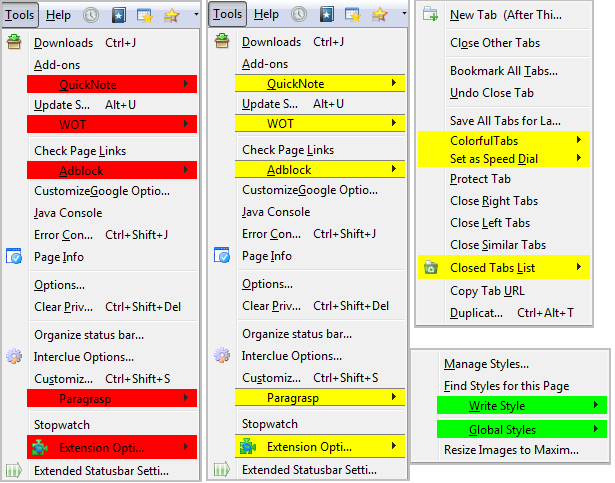
Task: Click the Interclue gear icon in the yellow-highlighted menu
Action: pos(222,355)
